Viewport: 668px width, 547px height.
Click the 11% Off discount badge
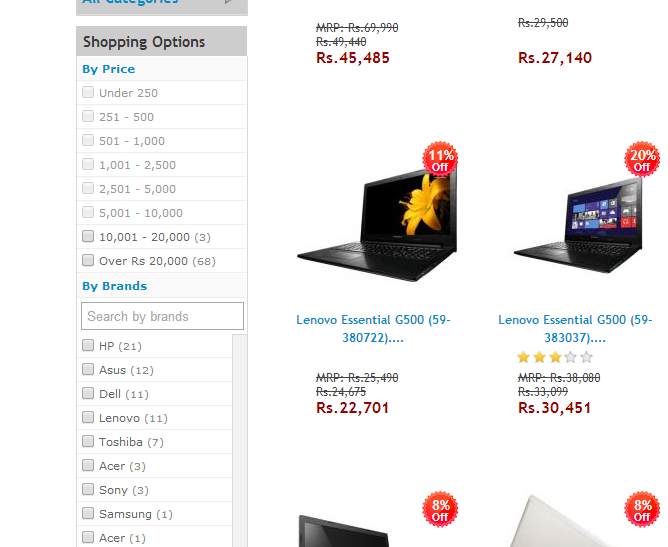click(x=440, y=159)
